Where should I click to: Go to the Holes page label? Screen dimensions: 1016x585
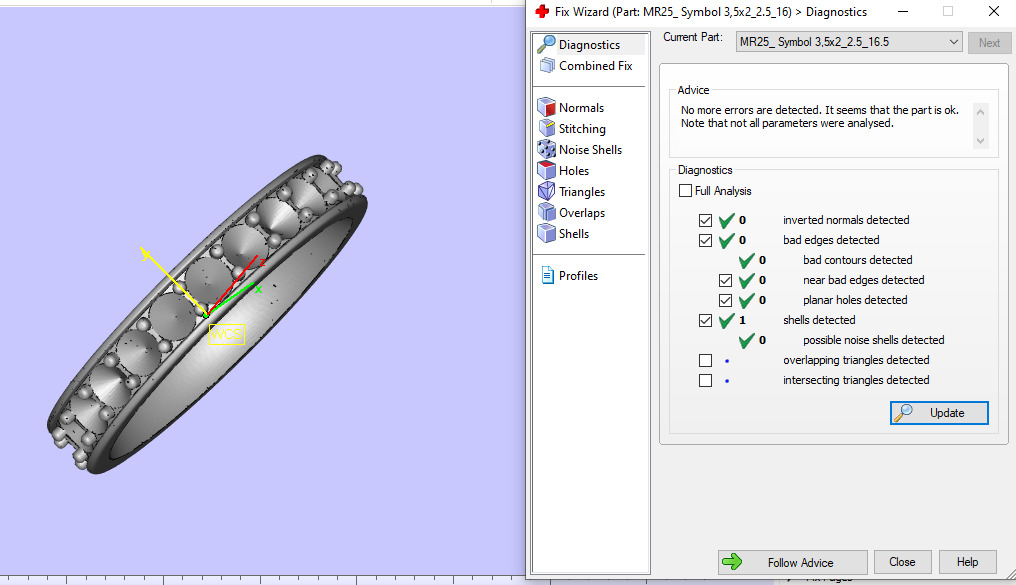pyautogui.click(x=574, y=170)
